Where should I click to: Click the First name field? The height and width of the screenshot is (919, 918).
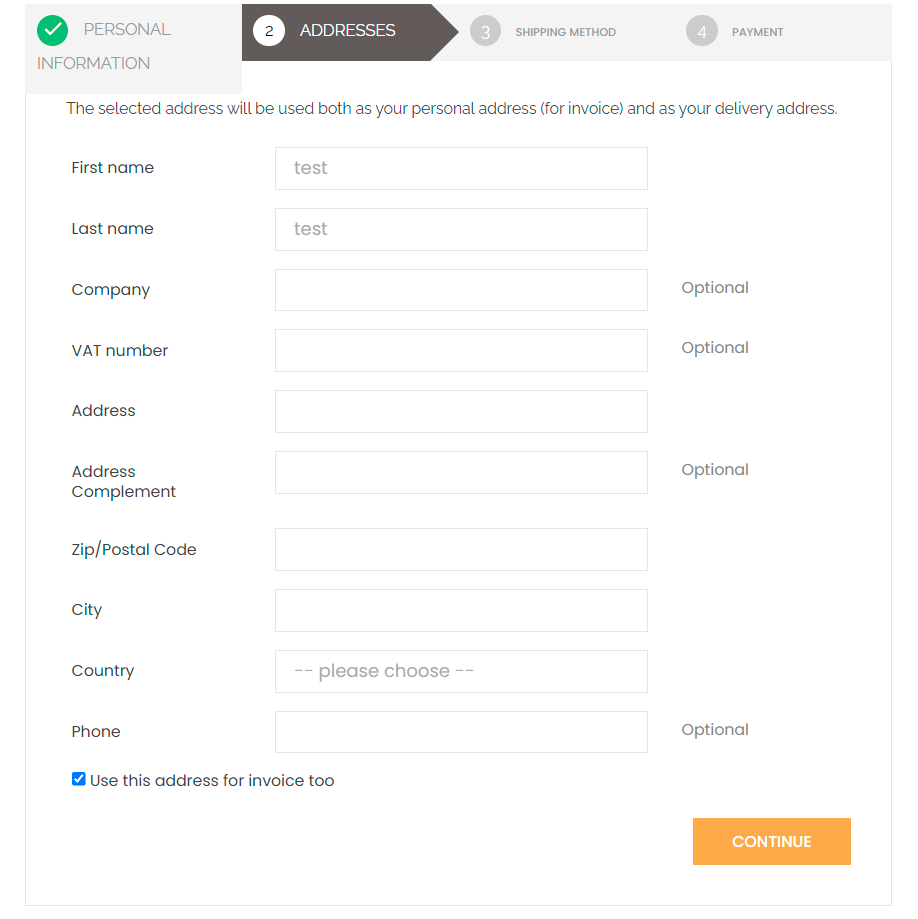tap(461, 168)
